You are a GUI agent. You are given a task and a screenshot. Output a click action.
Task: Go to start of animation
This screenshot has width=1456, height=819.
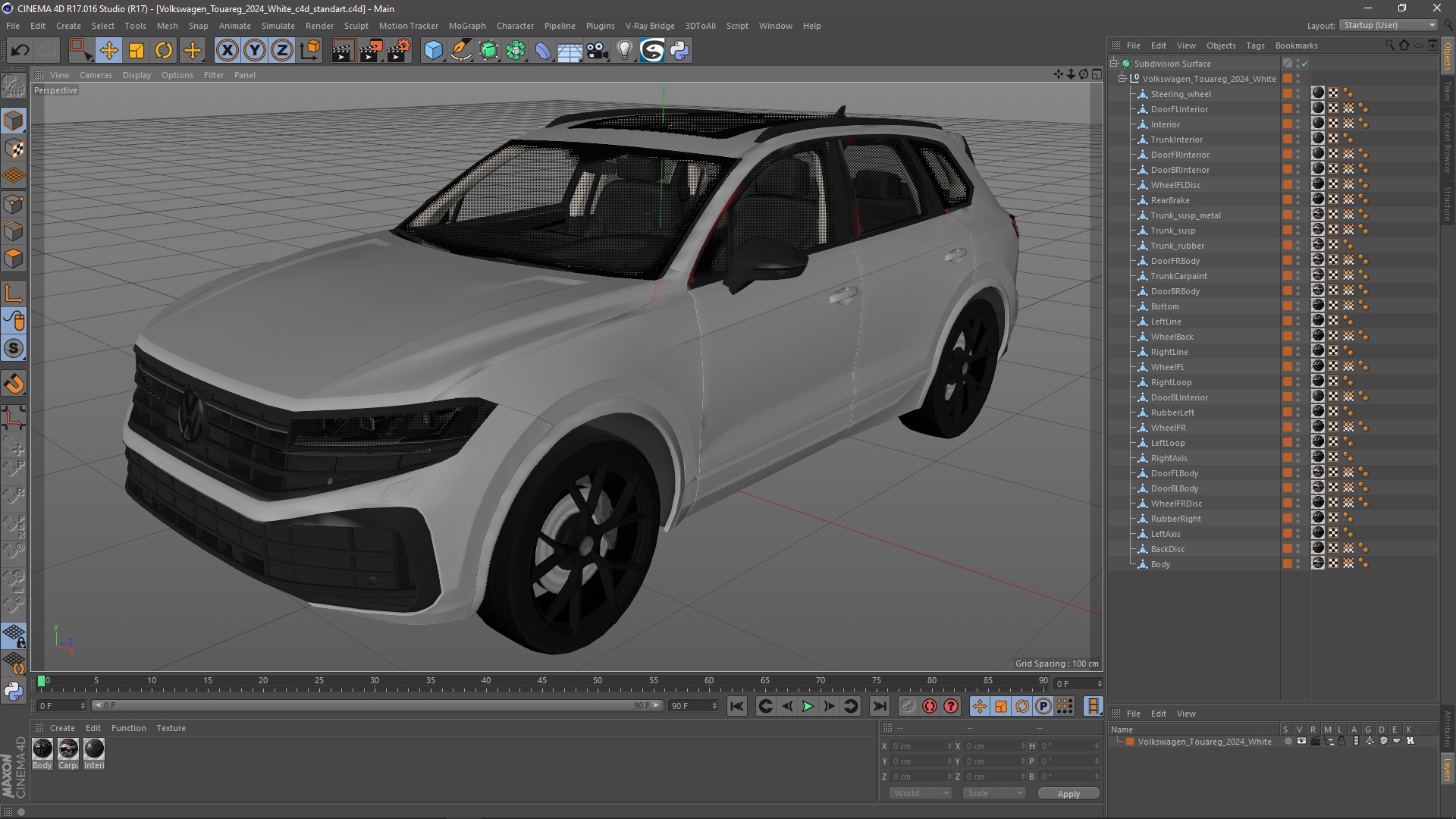pos(736,706)
